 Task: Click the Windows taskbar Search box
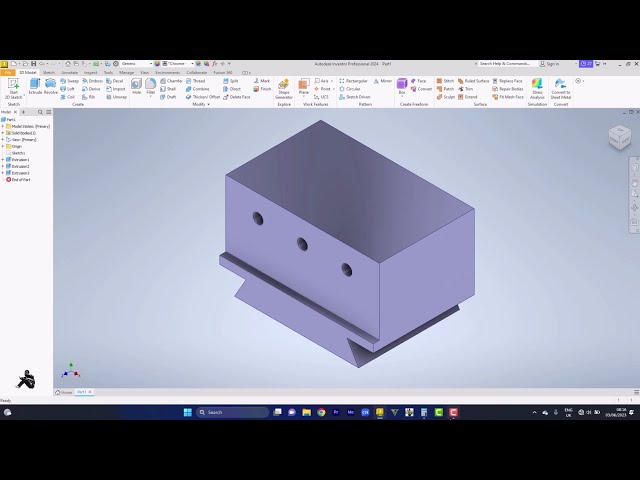(232, 412)
